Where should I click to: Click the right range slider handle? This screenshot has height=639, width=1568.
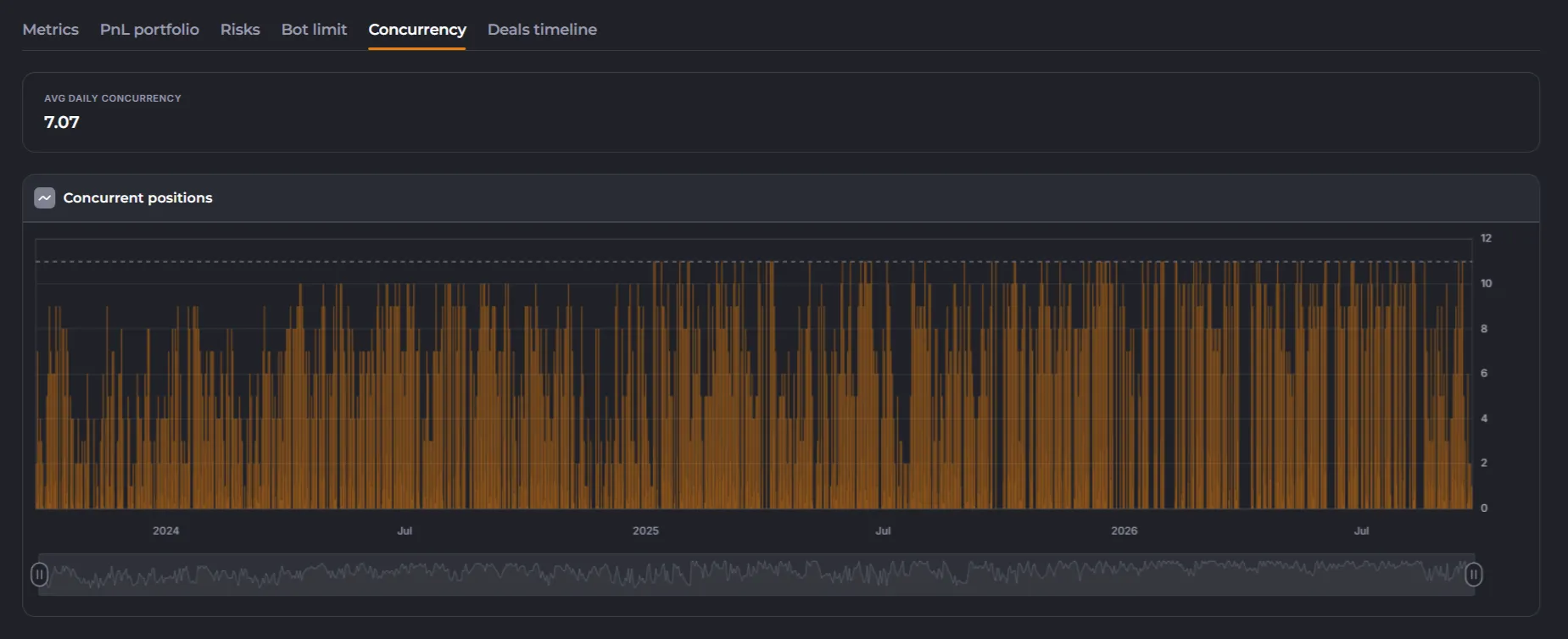tap(1474, 575)
